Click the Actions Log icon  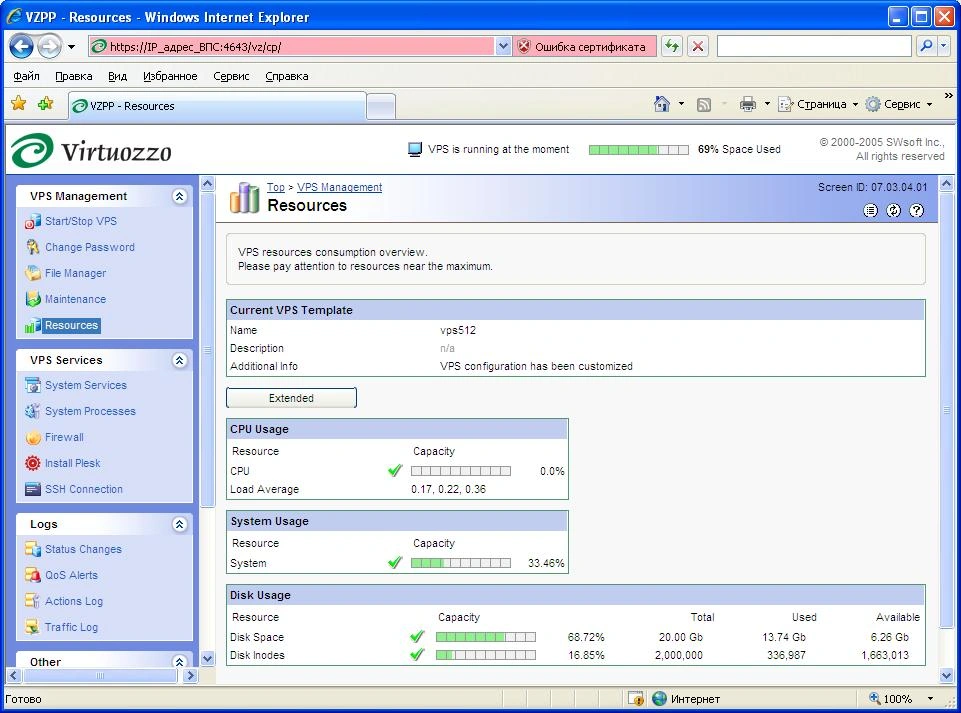[32, 601]
